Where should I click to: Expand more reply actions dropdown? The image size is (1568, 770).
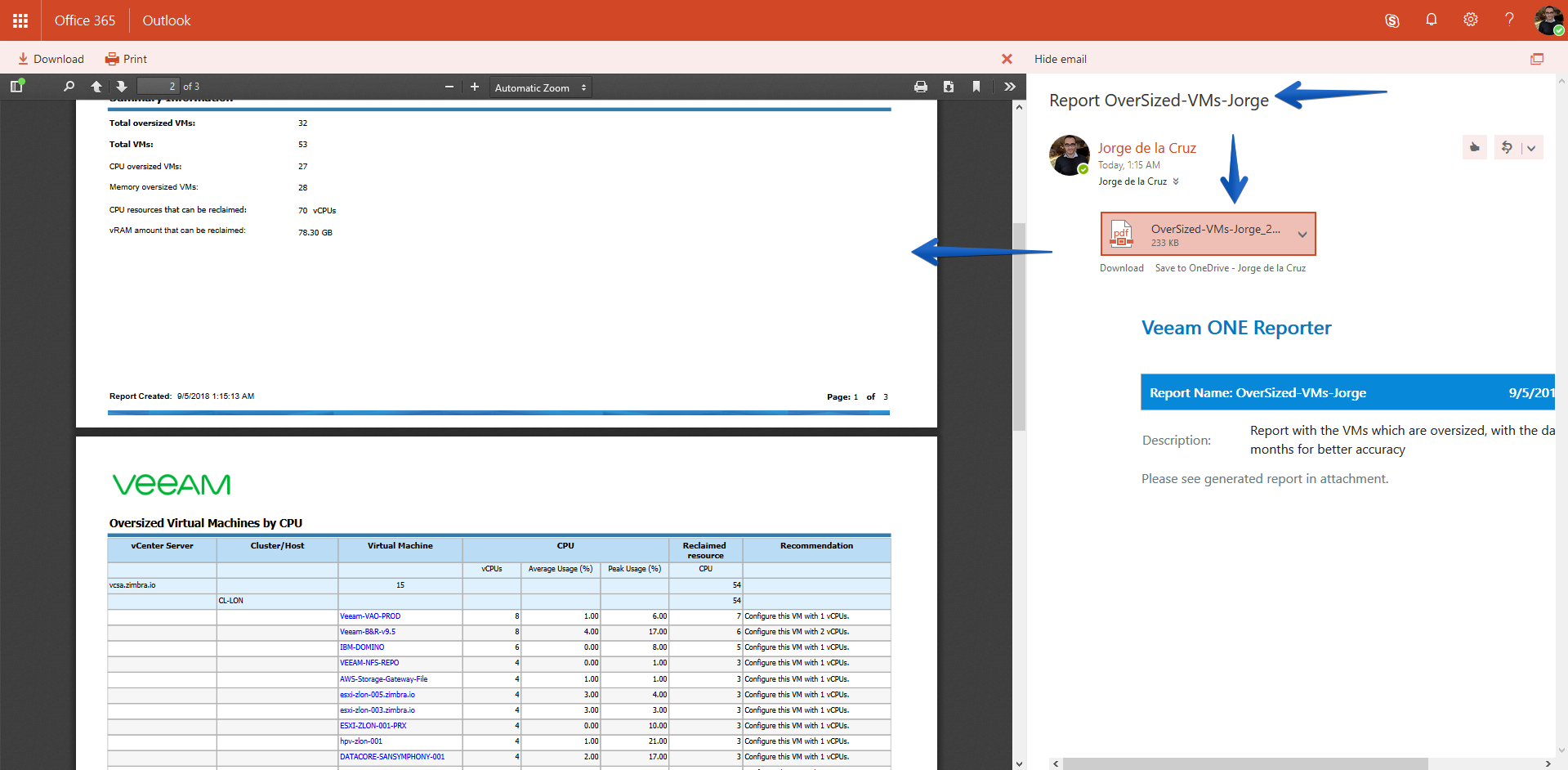point(1531,148)
